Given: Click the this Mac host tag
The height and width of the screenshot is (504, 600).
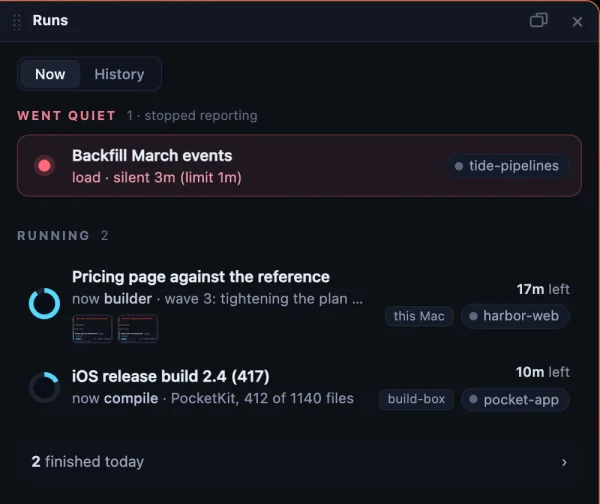Looking at the screenshot, I should tap(419, 316).
